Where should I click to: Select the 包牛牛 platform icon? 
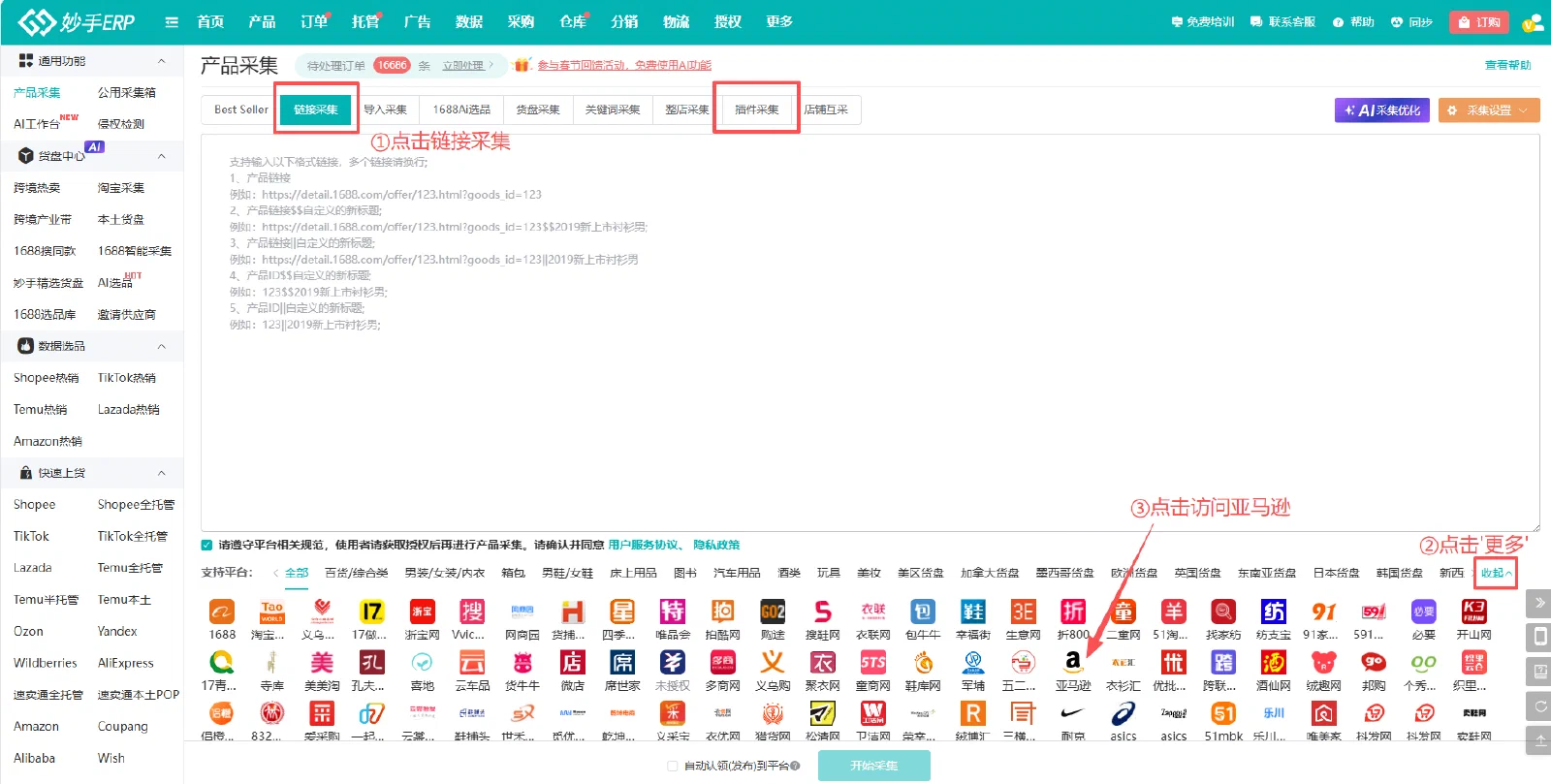[x=923, y=612]
